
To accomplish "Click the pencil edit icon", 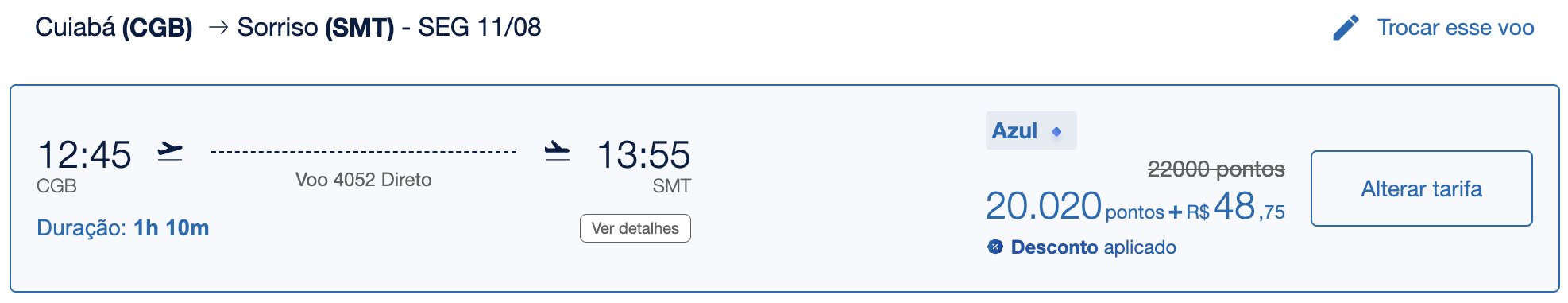I will point(1346,28).
